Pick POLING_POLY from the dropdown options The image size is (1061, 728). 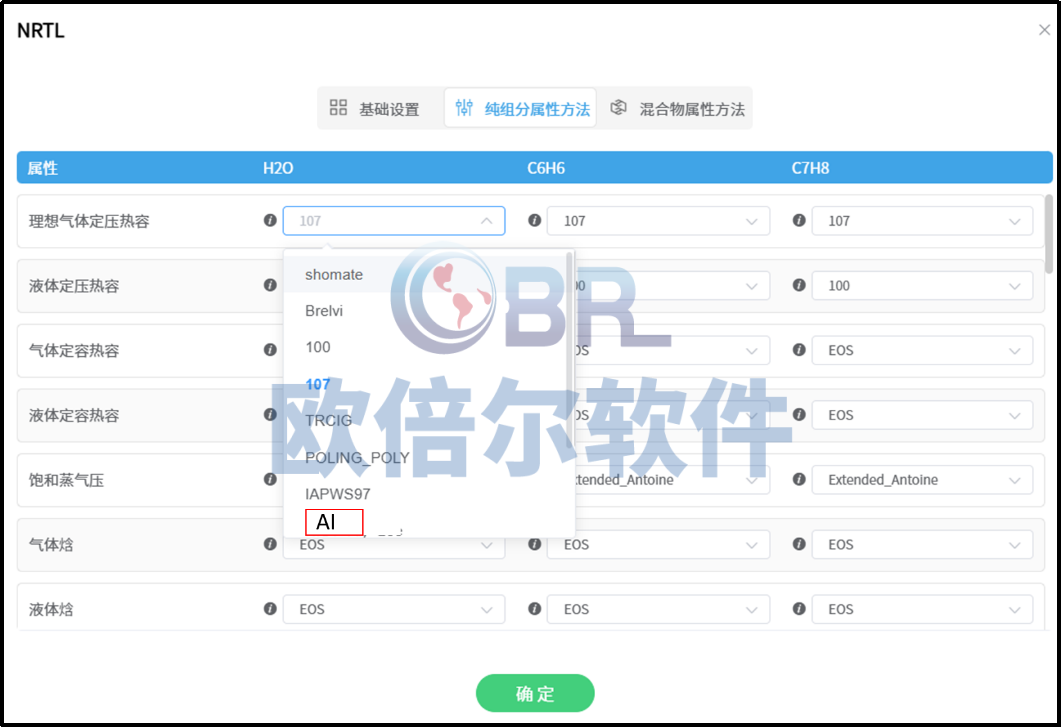point(357,457)
